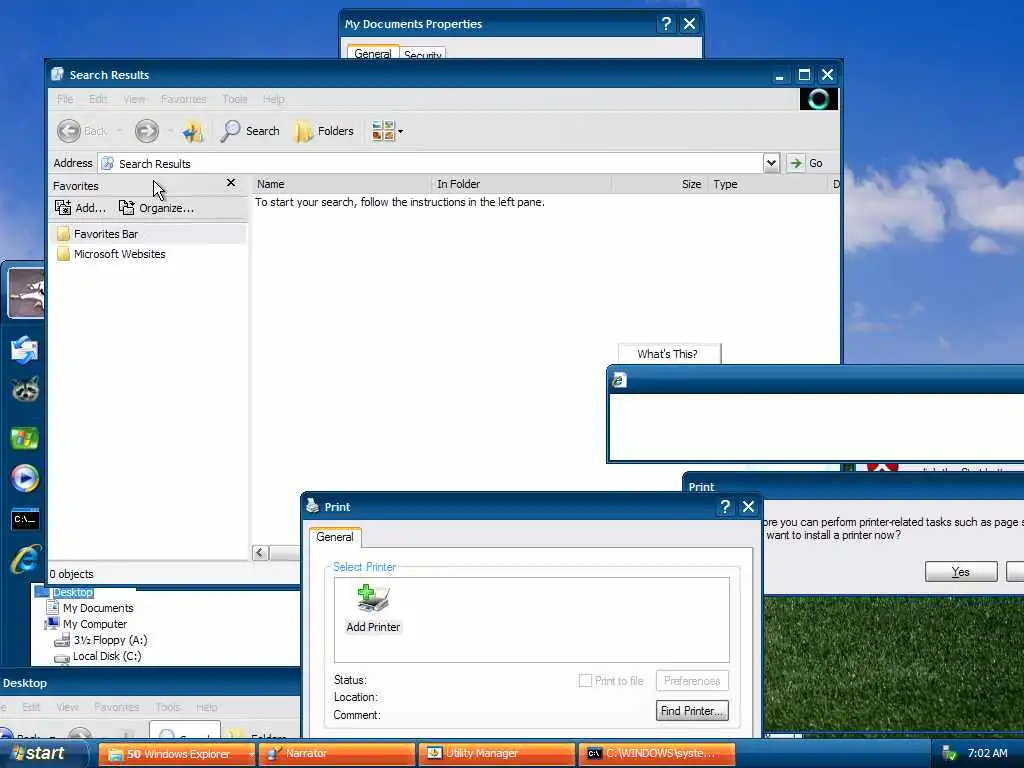Click the system tray icon beside clock
The height and width of the screenshot is (768, 1024).
[x=950, y=754]
